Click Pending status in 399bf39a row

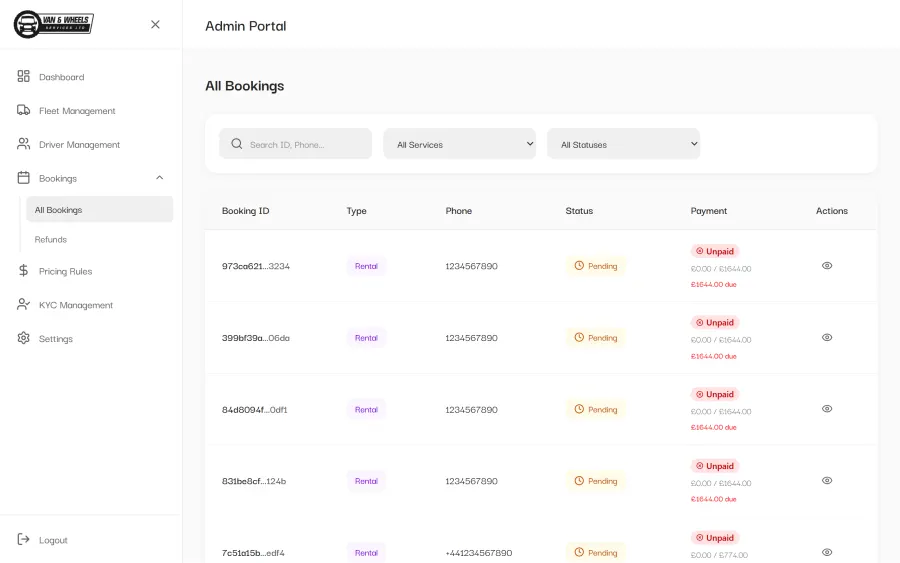click(596, 338)
